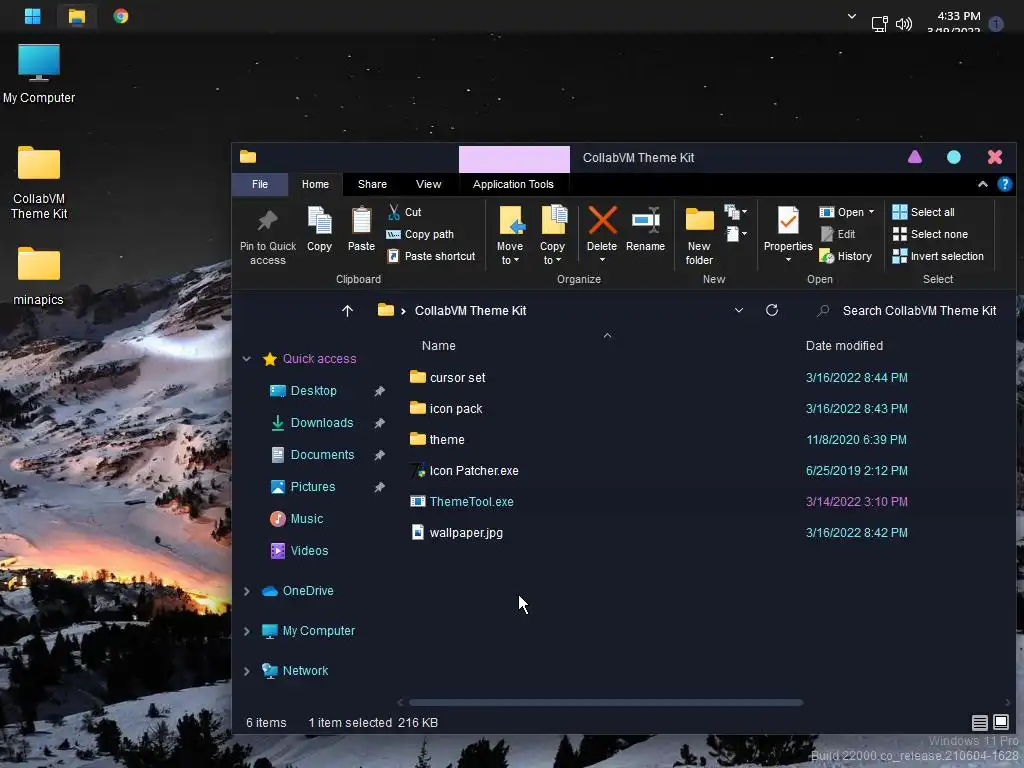Open the New item dropdown
This screenshot has height=768, width=1024.
pyautogui.click(x=735, y=212)
